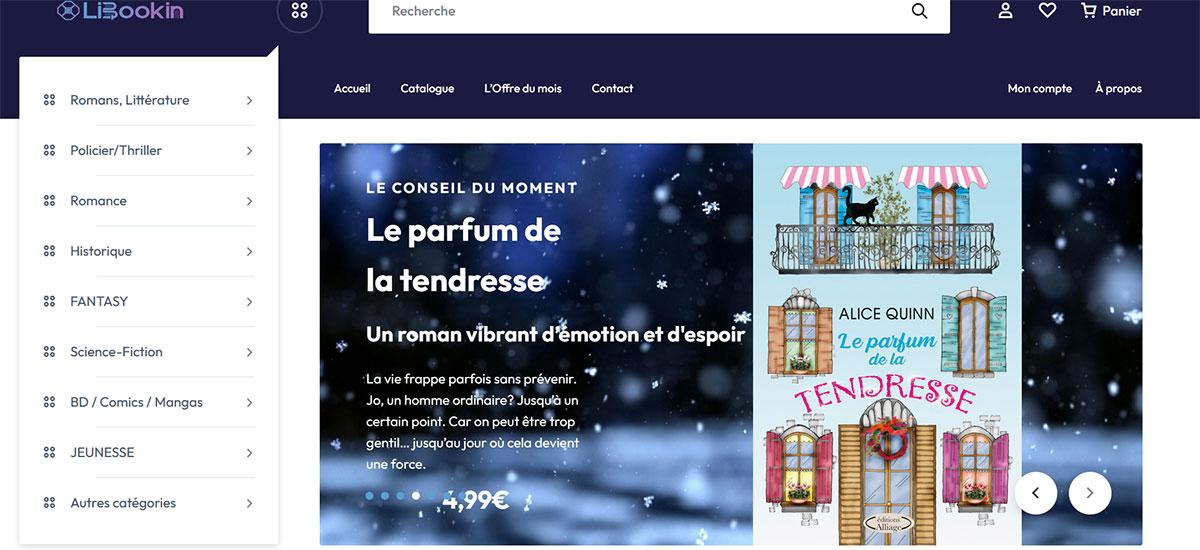1200x550 pixels.
Task: Expand the Policier/Thriller category arrow
Action: (x=249, y=151)
